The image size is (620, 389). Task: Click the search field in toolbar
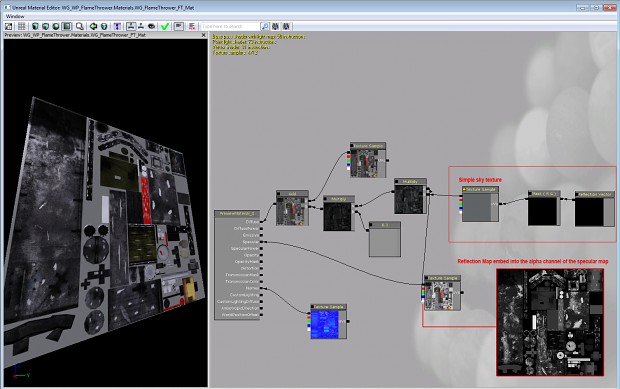point(230,26)
